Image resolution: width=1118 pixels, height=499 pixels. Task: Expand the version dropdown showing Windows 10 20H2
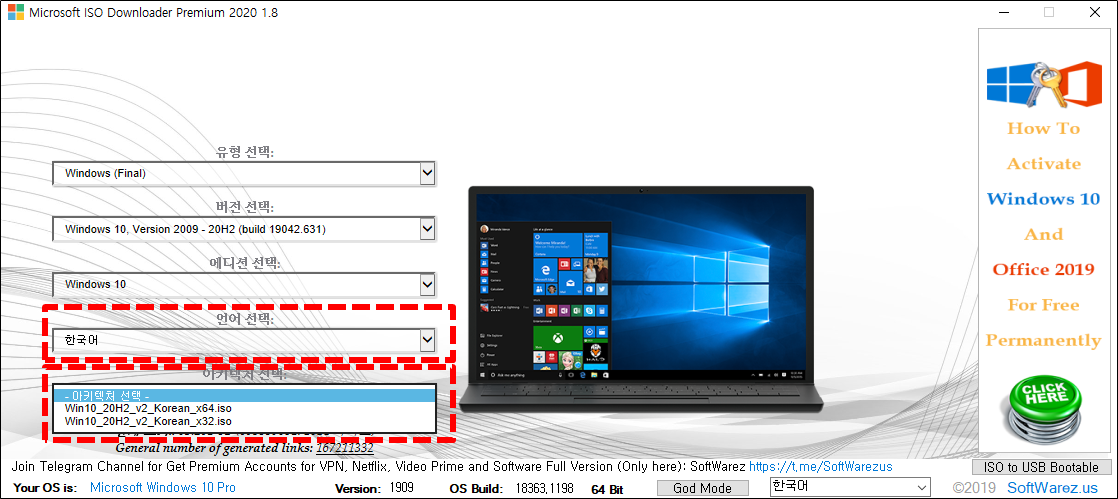(x=244, y=229)
